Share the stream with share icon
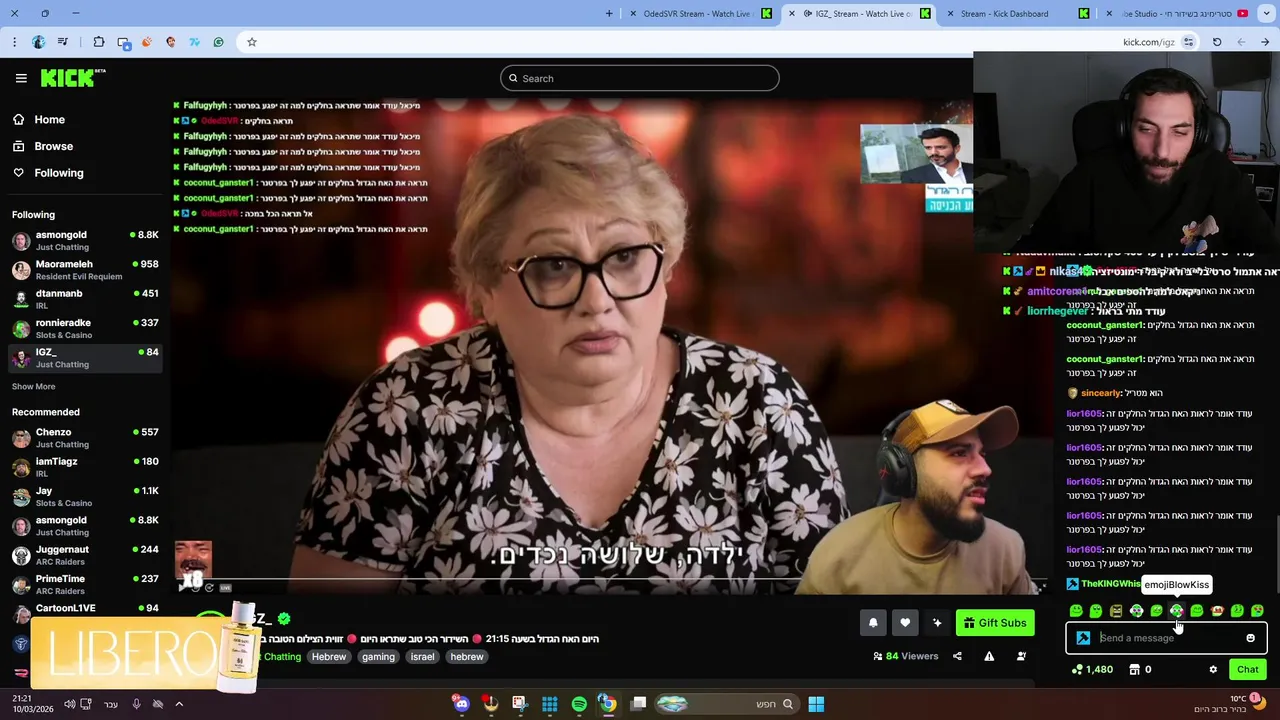The image size is (1280, 720). [x=957, y=656]
